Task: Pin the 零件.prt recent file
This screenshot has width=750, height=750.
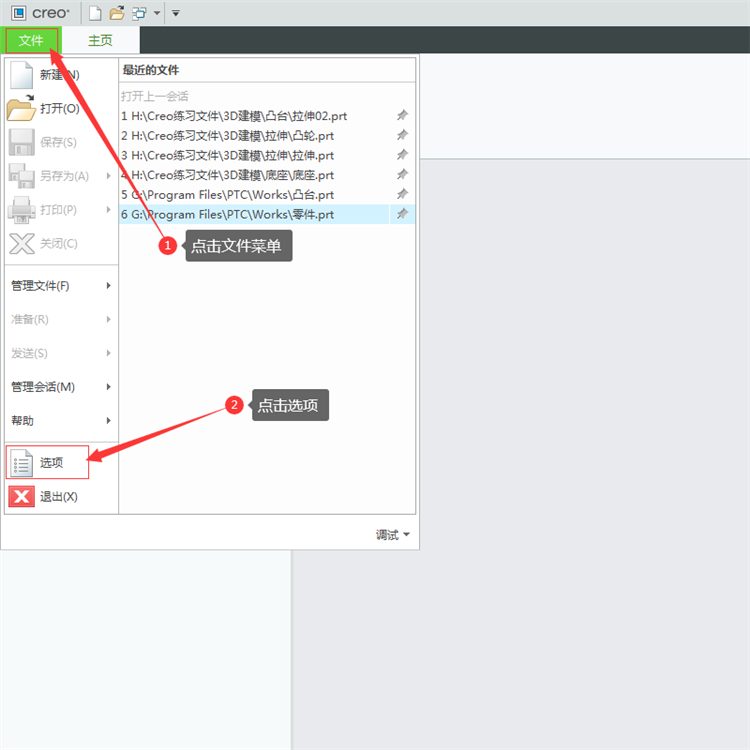Action: click(402, 213)
